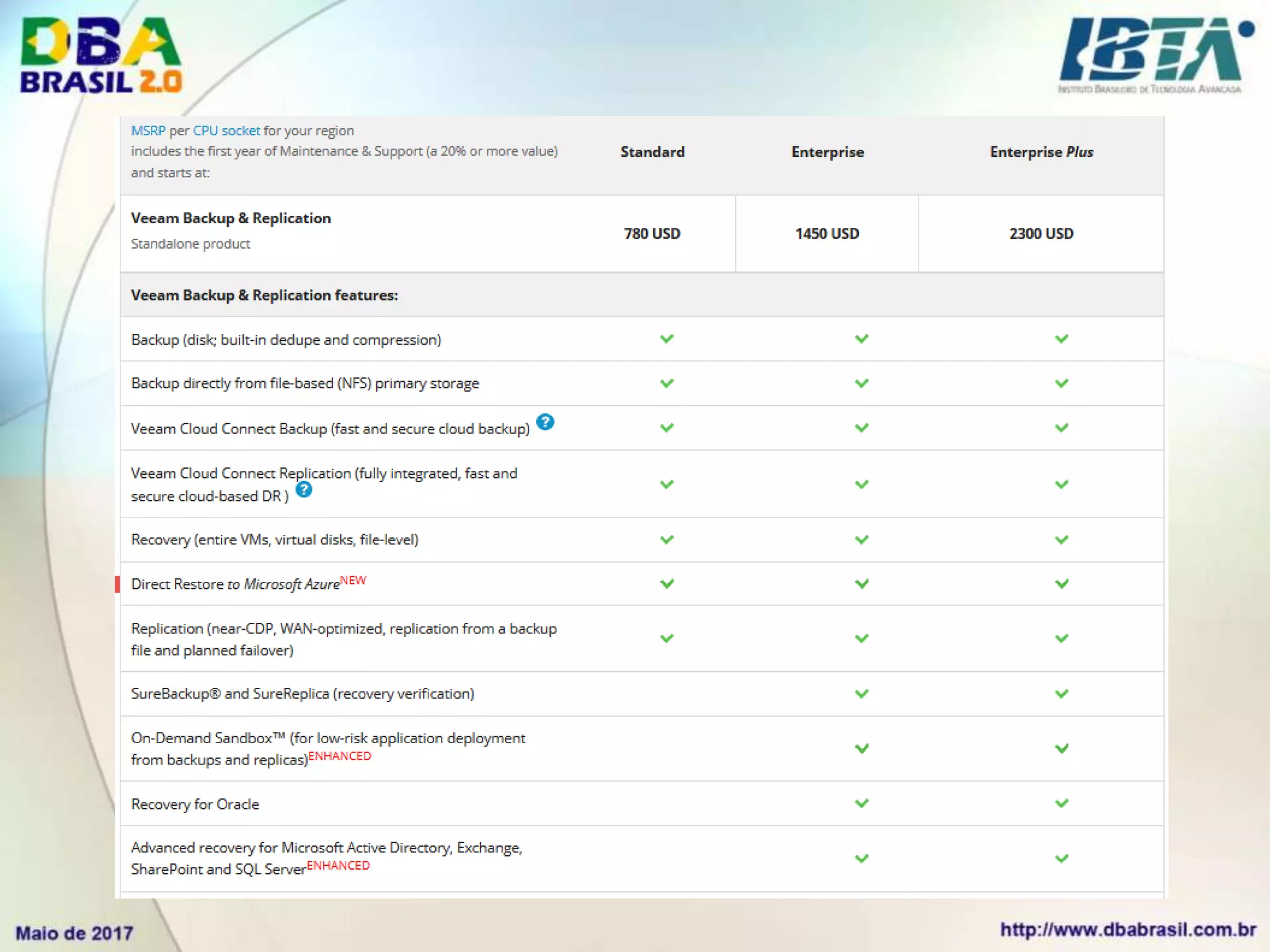
Task: Select the Enterprise Plus column header
Action: (1041, 152)
